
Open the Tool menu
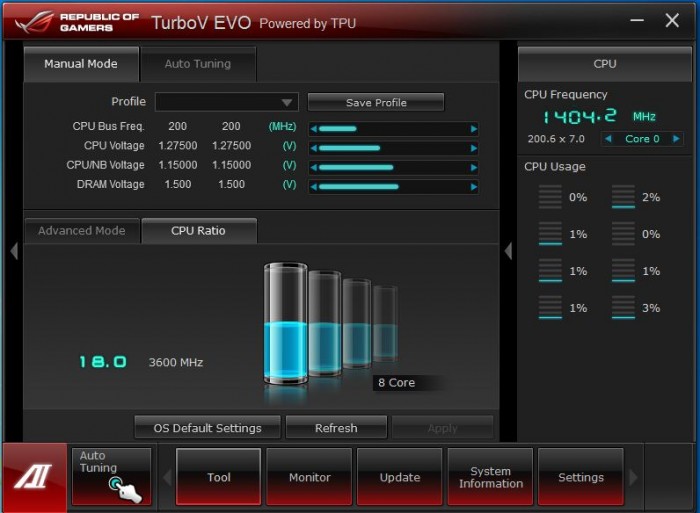[x=219, y=477]
